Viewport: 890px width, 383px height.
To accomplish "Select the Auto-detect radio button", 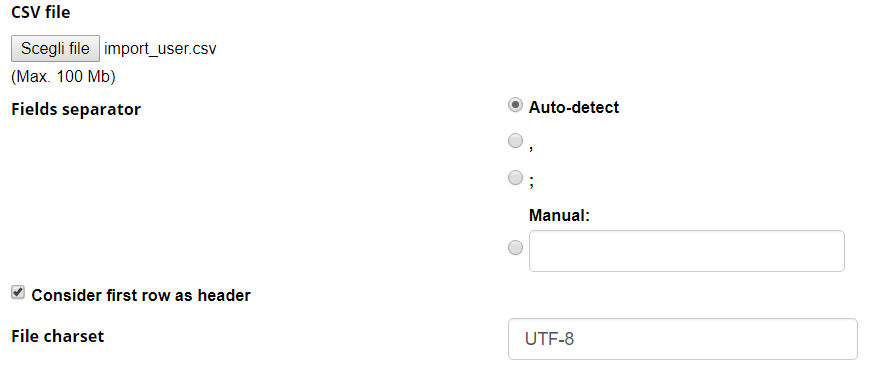I will point(515,106).
